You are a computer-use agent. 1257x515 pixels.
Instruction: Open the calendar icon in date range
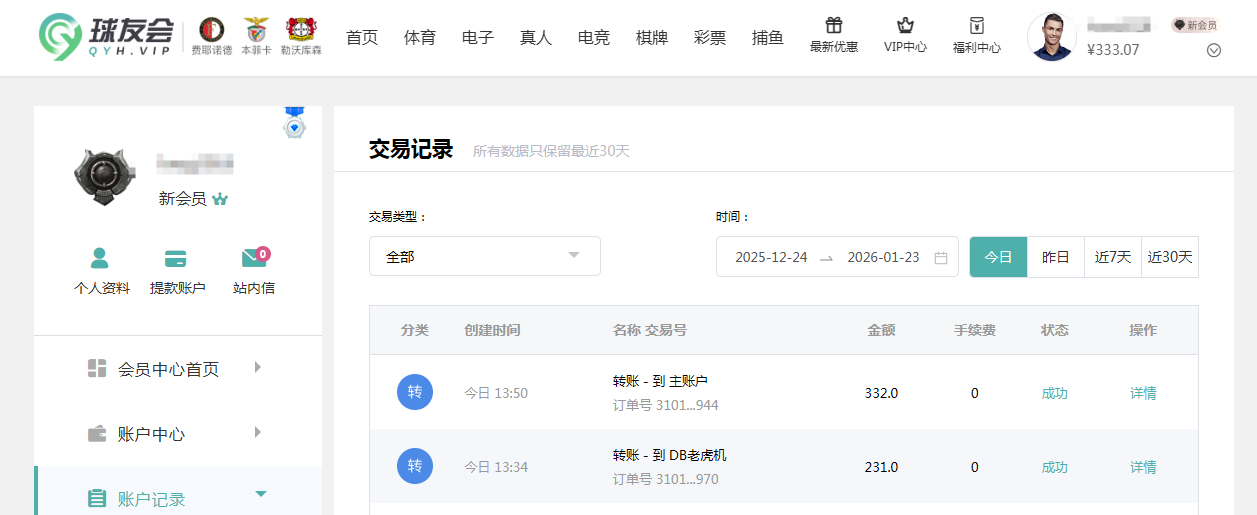point(941,257)
